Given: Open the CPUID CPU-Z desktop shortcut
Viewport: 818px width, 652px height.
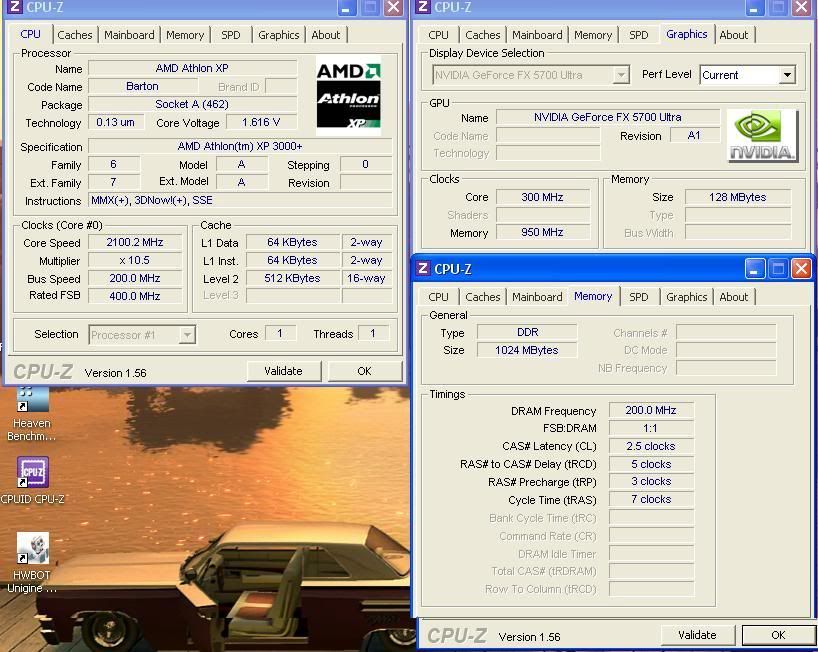Looking at the screenshot, I should (x=32, y=481).
